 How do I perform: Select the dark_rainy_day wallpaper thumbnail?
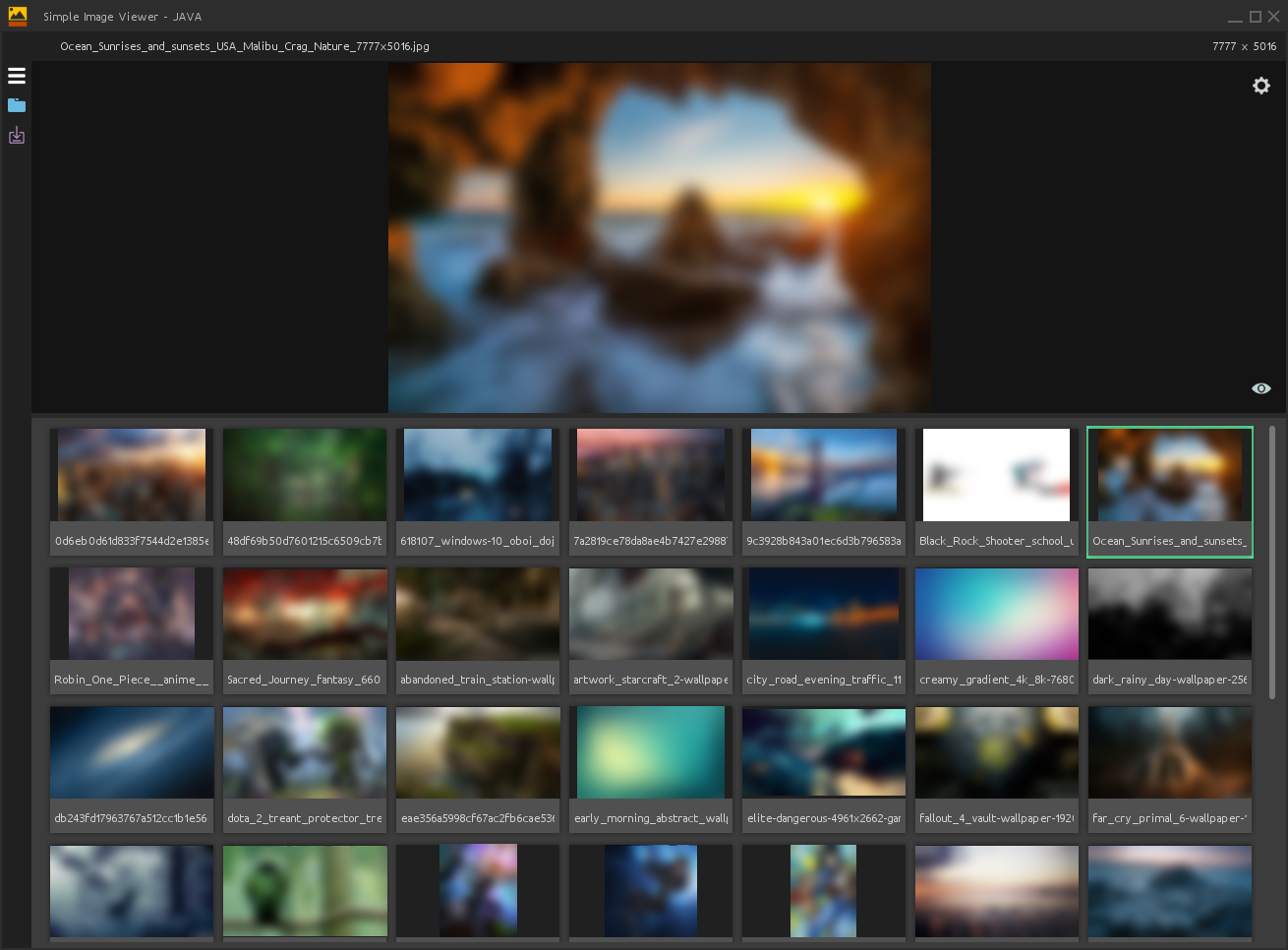[1170, 631]
